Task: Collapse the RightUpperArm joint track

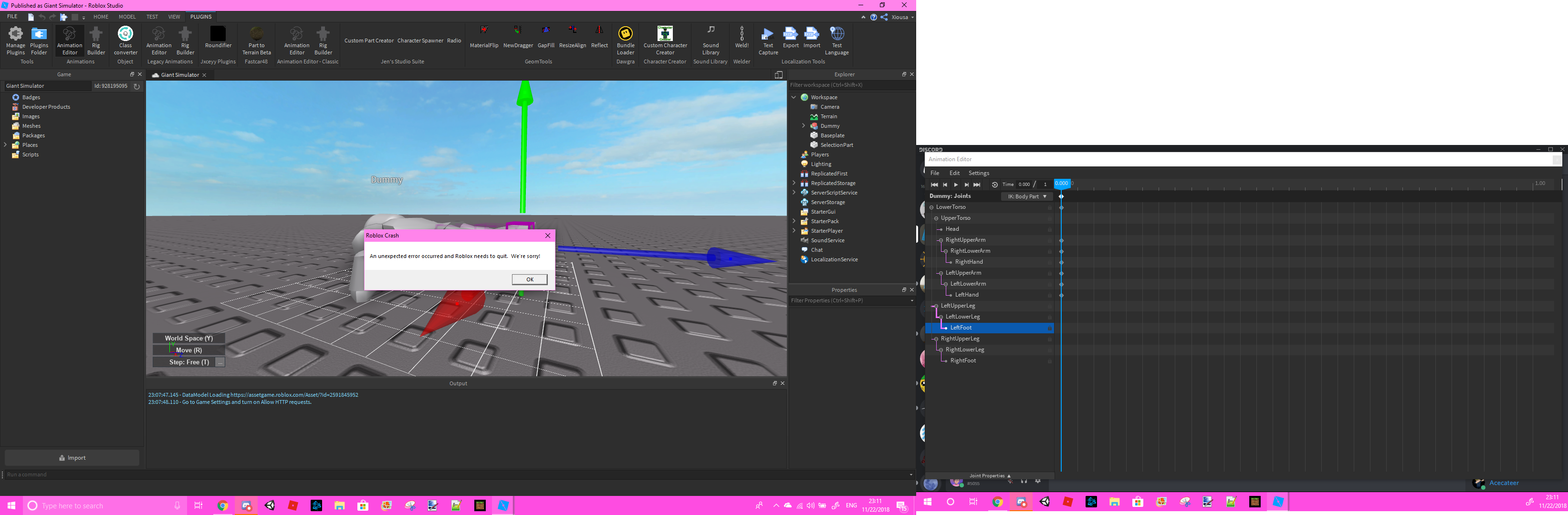Action: [941, 239]
